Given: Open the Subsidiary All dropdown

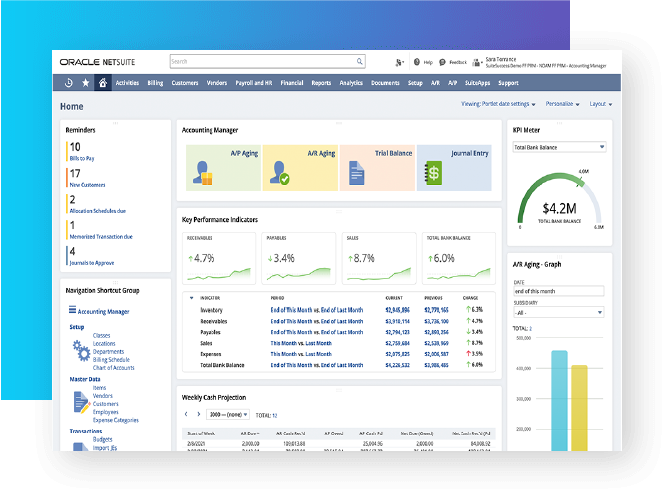Looking at the screenshot, I should [x=559, y=313].
